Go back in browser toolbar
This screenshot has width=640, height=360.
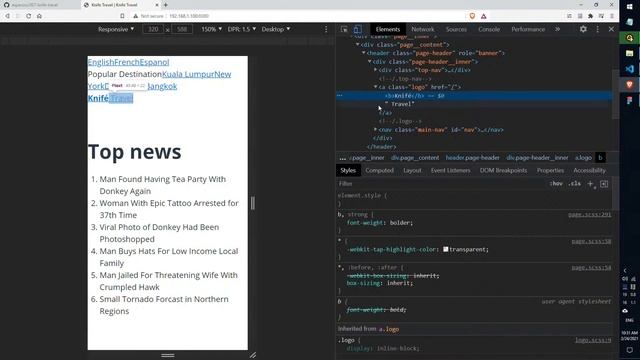[x=7, y=16]
